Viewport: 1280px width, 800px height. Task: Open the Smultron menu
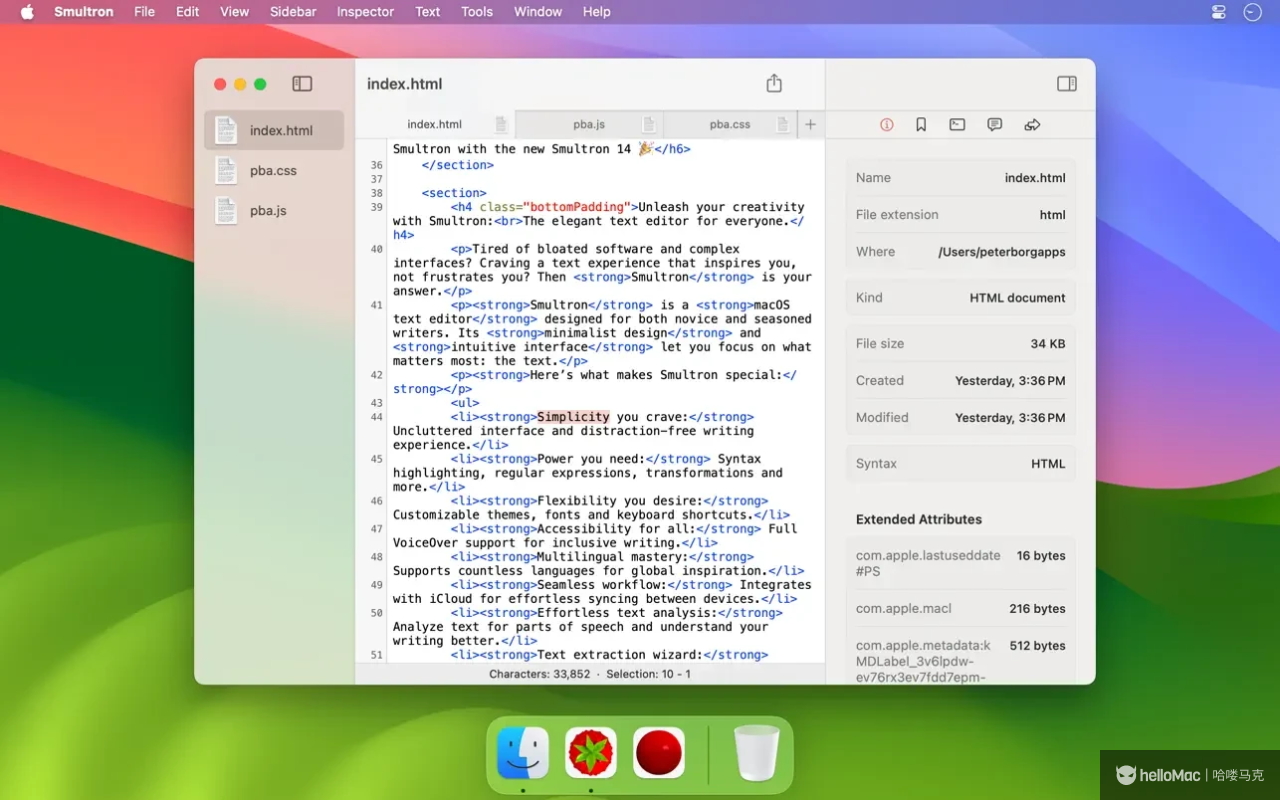(84, 12)
